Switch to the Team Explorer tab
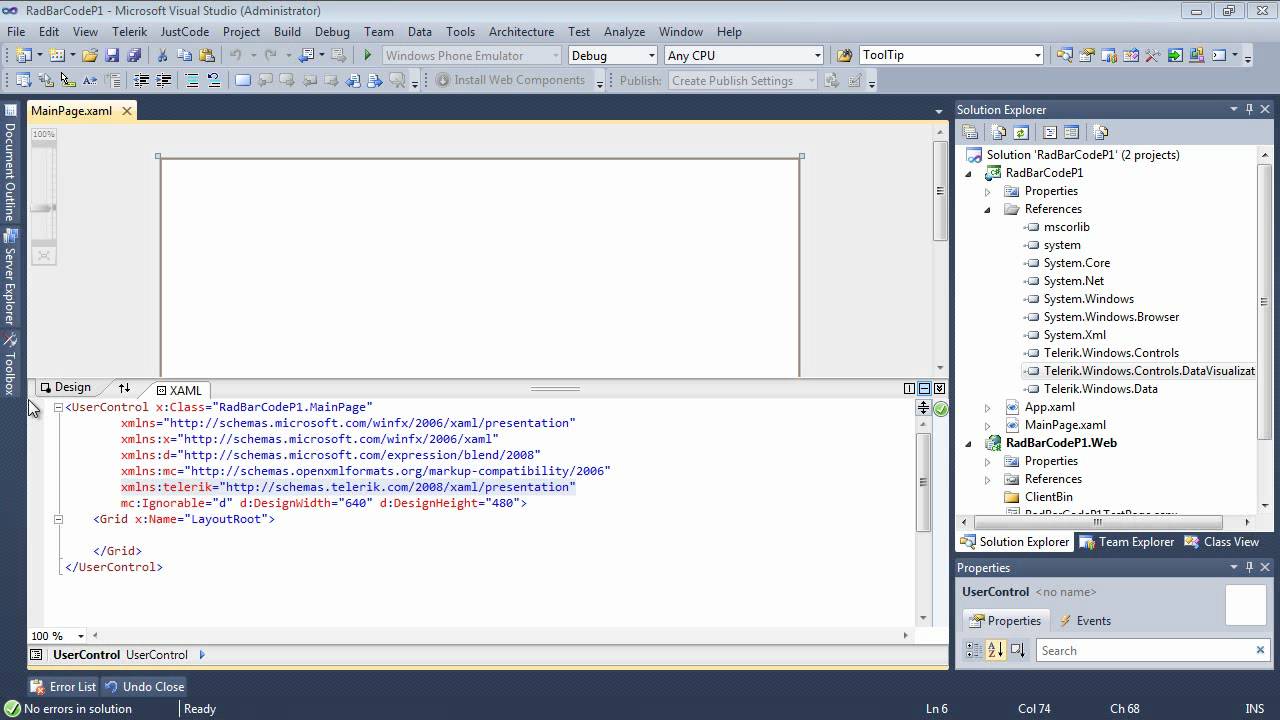Viewport: 1280px width, 720px height. click(x=1127, y=542)
